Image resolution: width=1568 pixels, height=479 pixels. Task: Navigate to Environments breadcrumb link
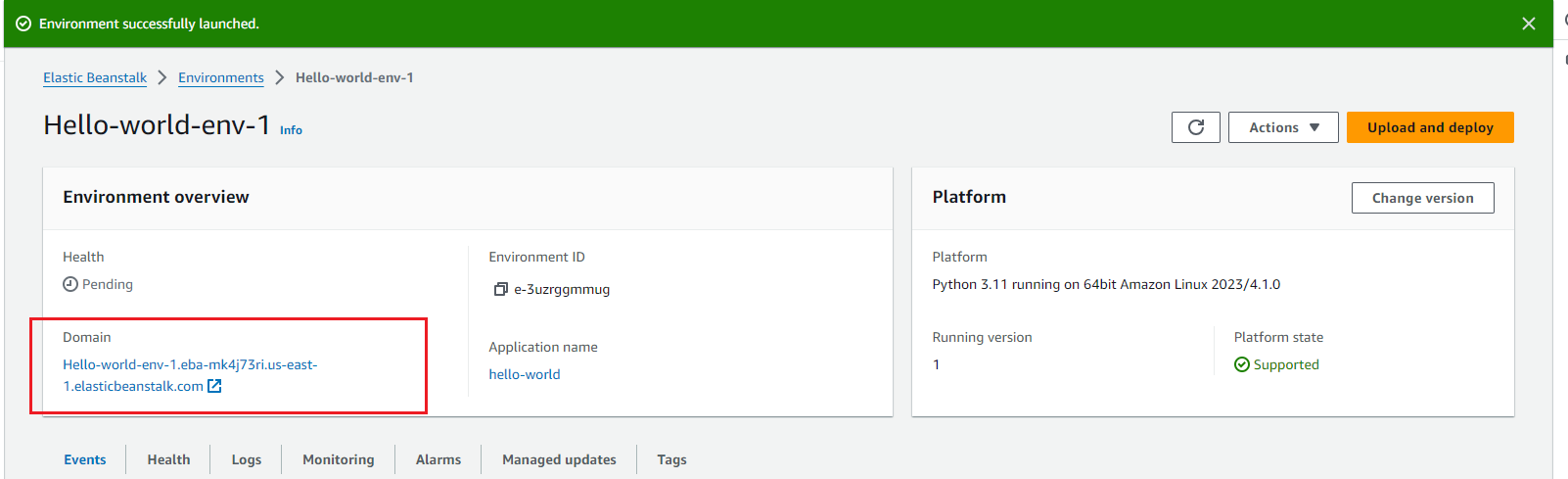point(221,77)
